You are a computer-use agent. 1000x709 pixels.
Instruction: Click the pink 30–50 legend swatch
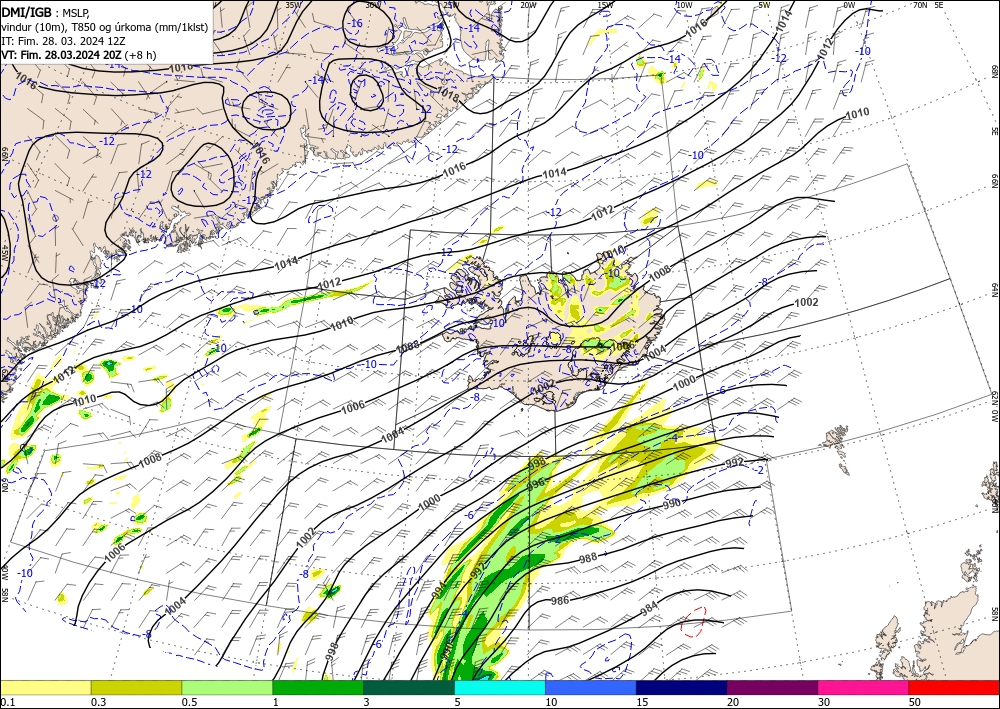(864, 687)
